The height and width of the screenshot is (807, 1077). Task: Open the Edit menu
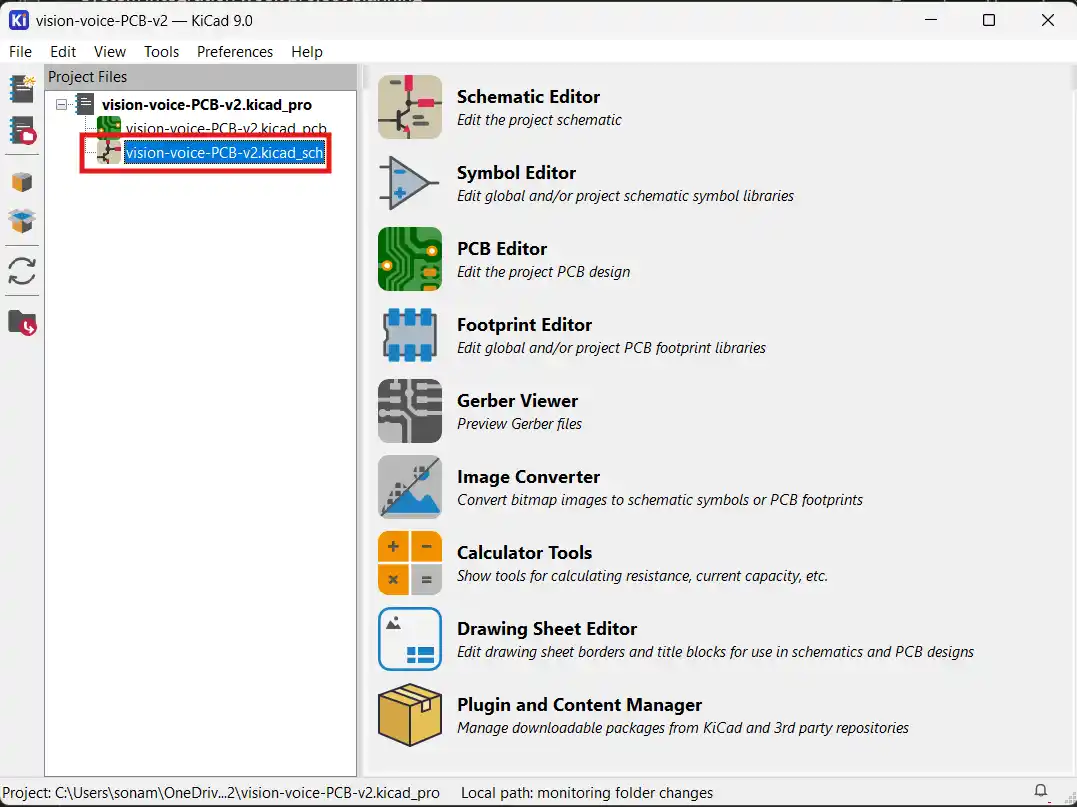pyautogui.click(x=63, y=52)
